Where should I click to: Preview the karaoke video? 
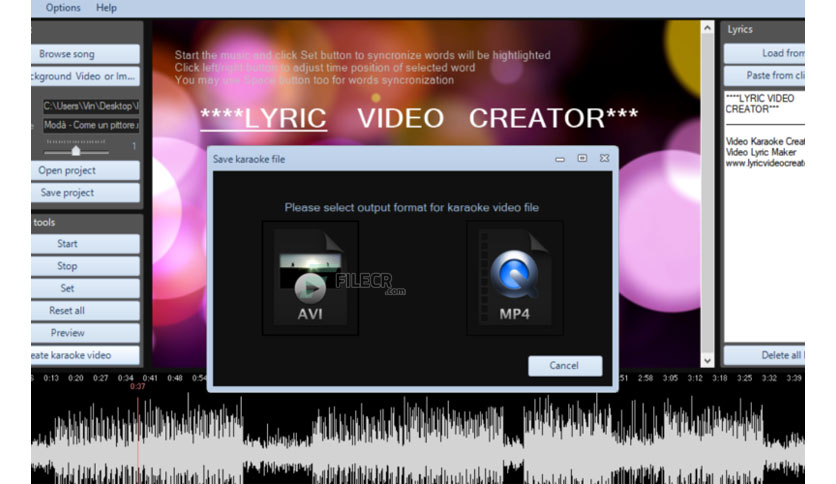tap(85, 333)
